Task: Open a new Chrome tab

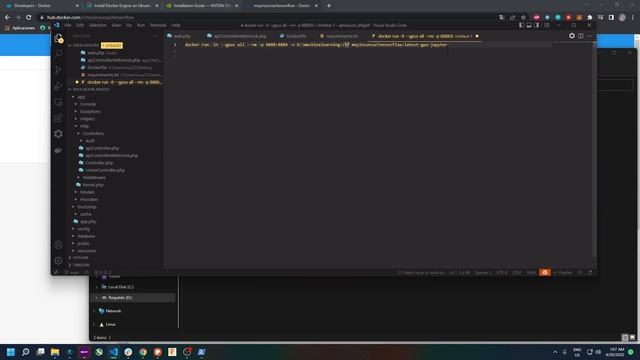Action: tap(329, 6)
